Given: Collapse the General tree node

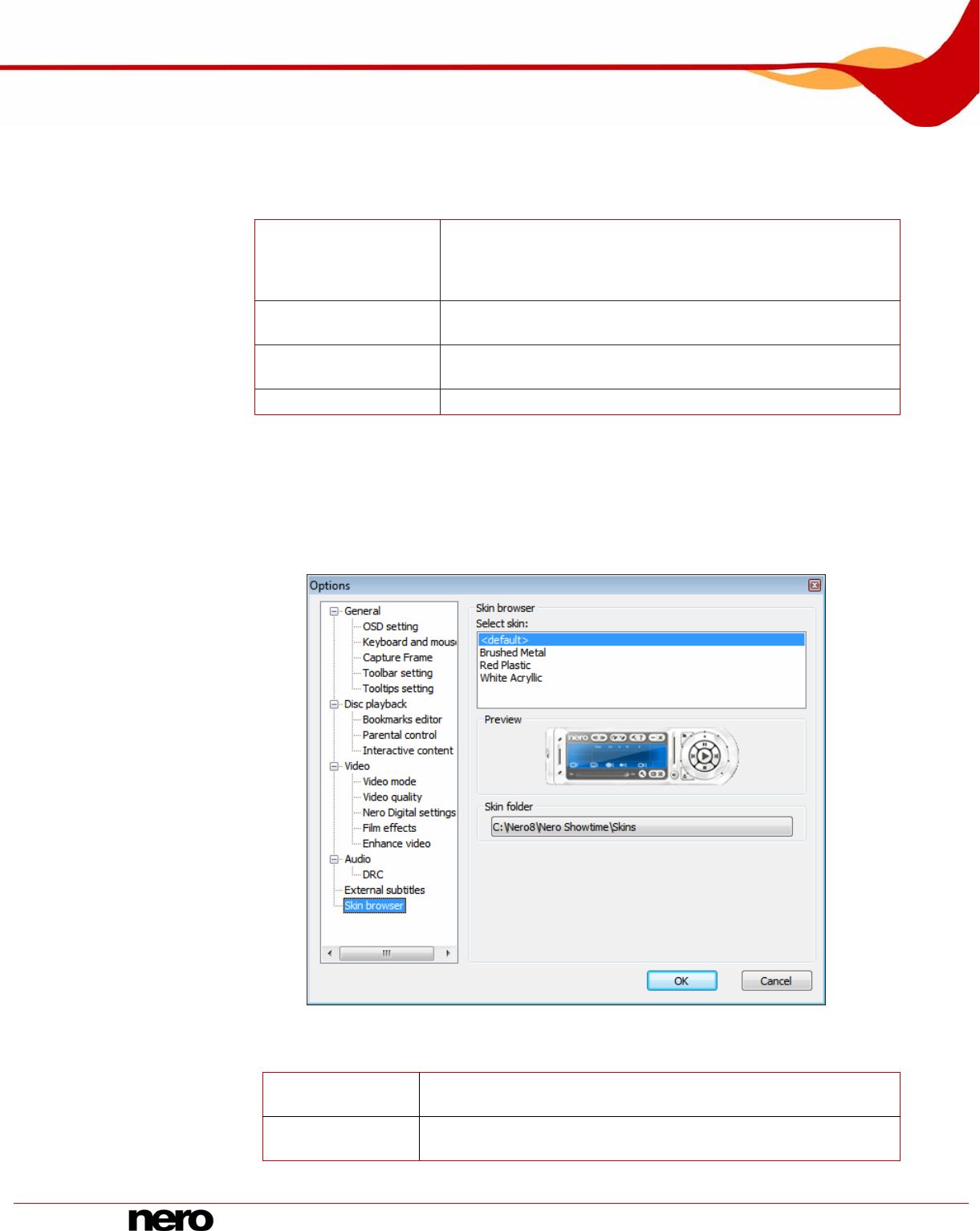Looking at the screenshot, I should (x=335, y=611).
